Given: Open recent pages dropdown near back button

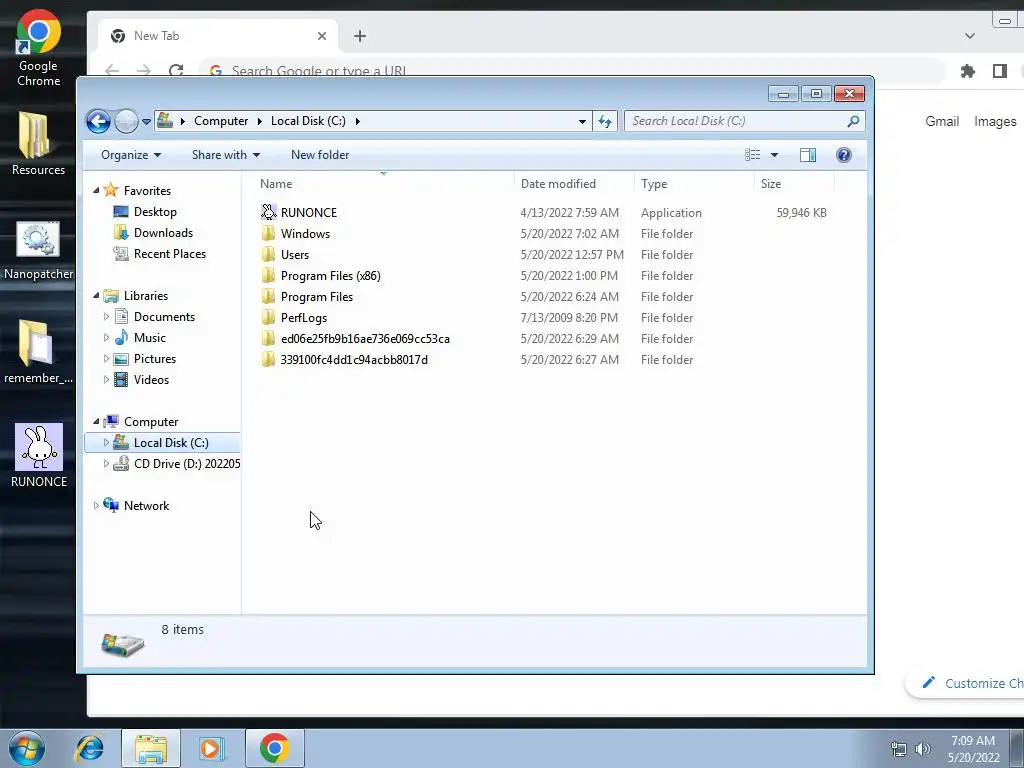Looking at the screenshot, I should (146, 121).
